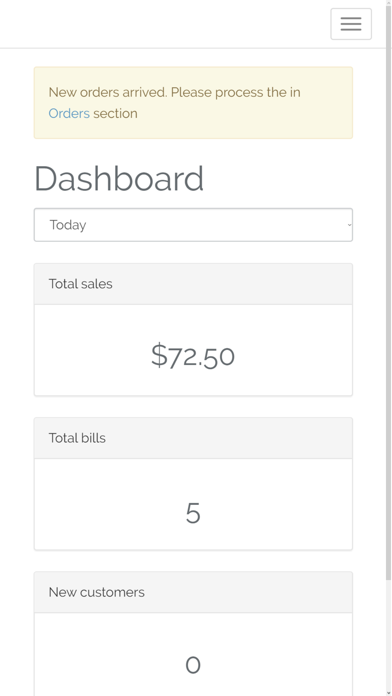This screenshot has height=696, width=392.
Task: Click the dollar sign in total sales
Action: 159,355
